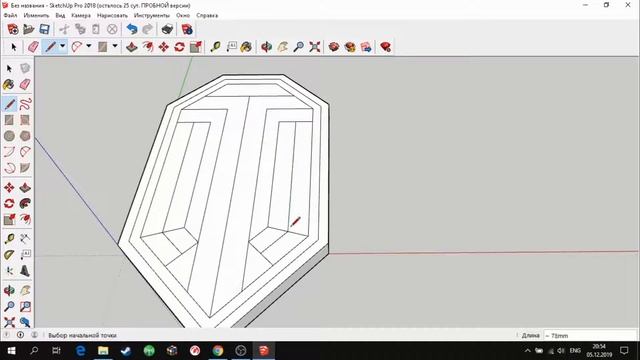Viewport: 640px width, 360px height.
Task: Open Extension Warehouse from the toolbar
Action: coord(350,47)
